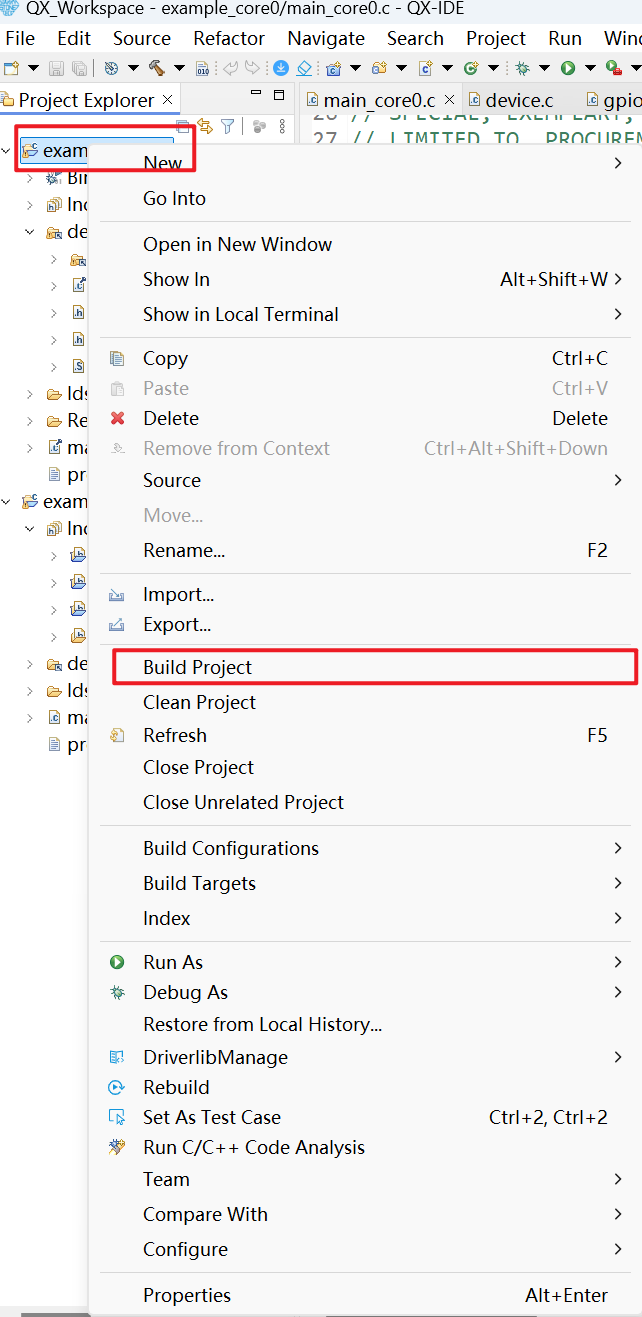The width and height of the screenshot is (642, 1317).
Task: Open the Project Explorer view menu dots
Action: tap(282, 126)
